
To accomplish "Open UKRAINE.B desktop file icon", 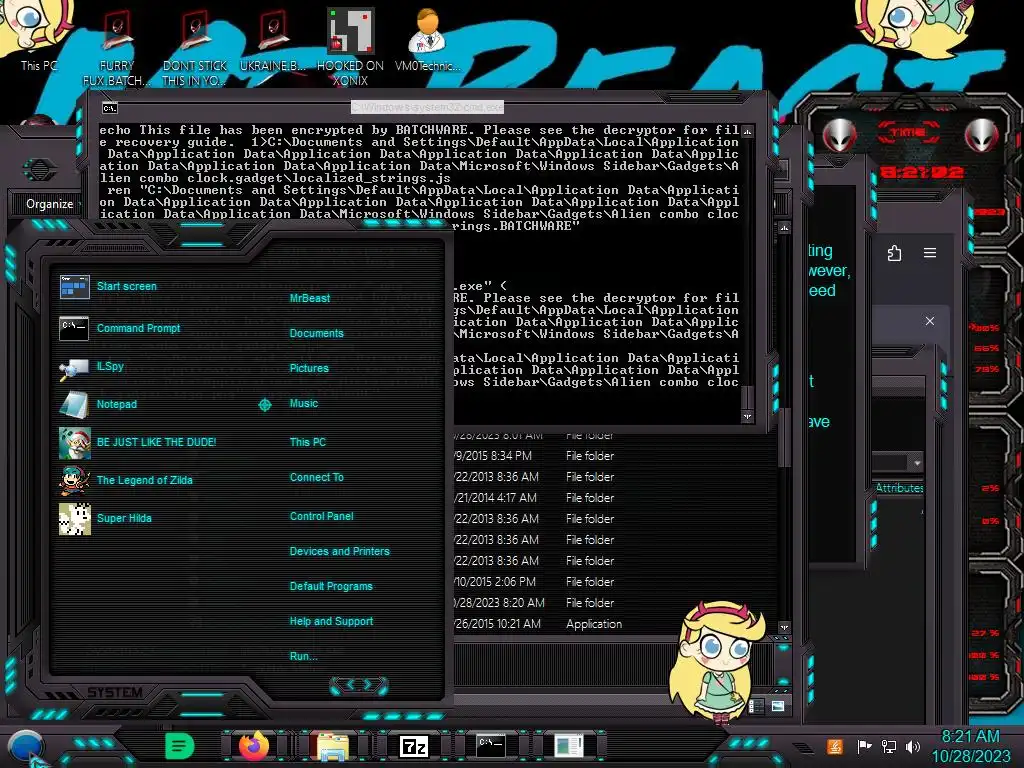I will point(272,40).
